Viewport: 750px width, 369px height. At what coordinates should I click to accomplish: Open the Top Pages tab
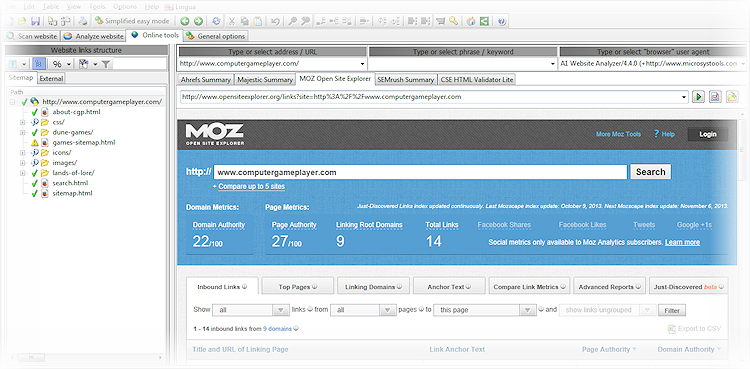pos(298,287)
